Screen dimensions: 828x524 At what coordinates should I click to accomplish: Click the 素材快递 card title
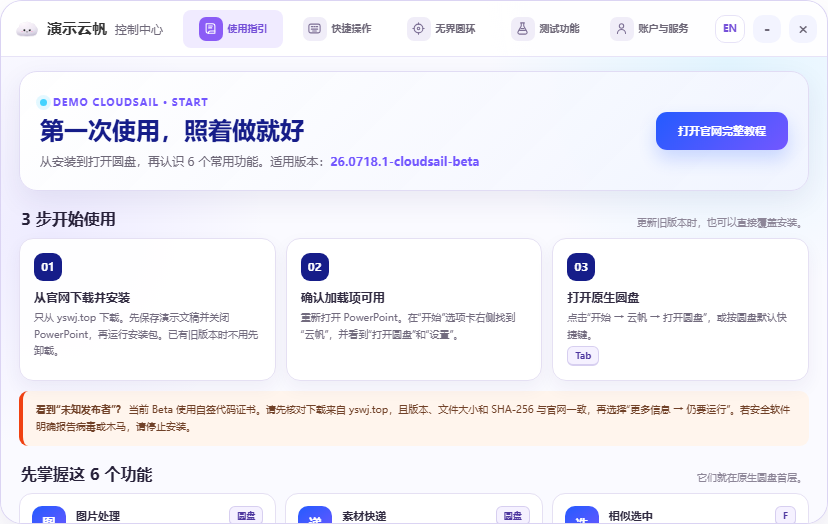point(364,516)
